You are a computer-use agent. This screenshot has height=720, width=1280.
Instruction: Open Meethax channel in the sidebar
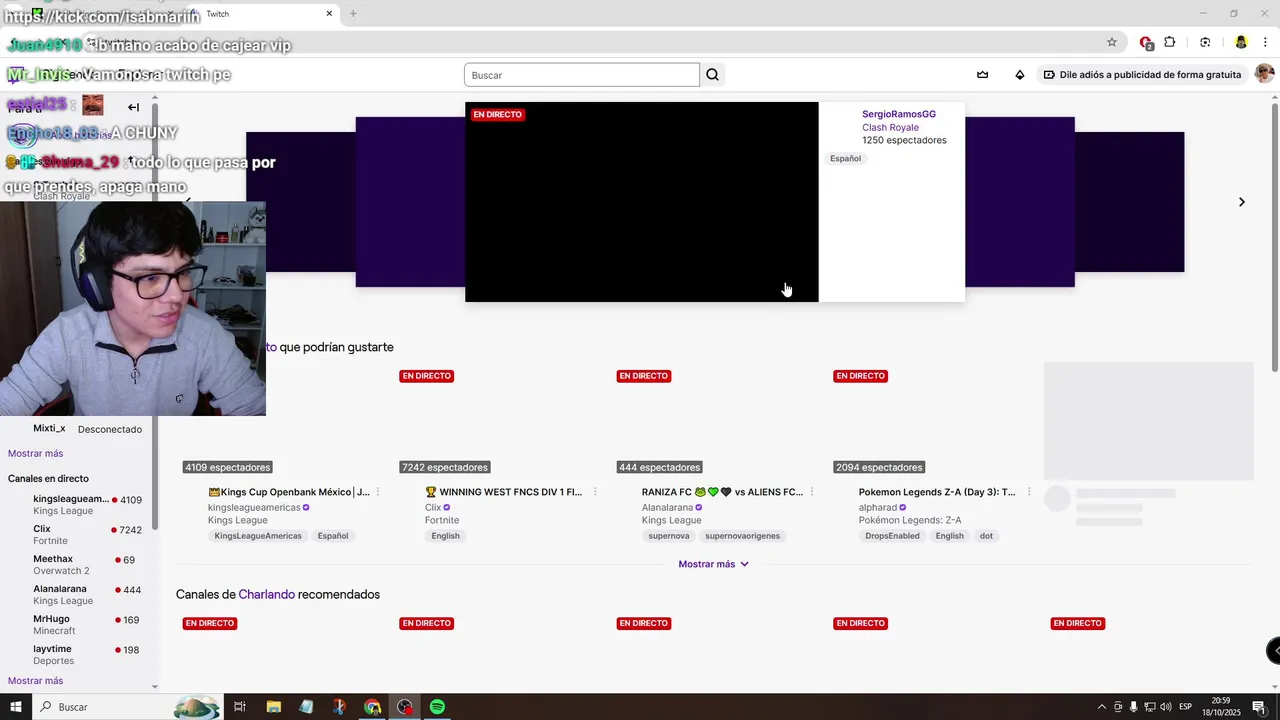click(75, 565)
